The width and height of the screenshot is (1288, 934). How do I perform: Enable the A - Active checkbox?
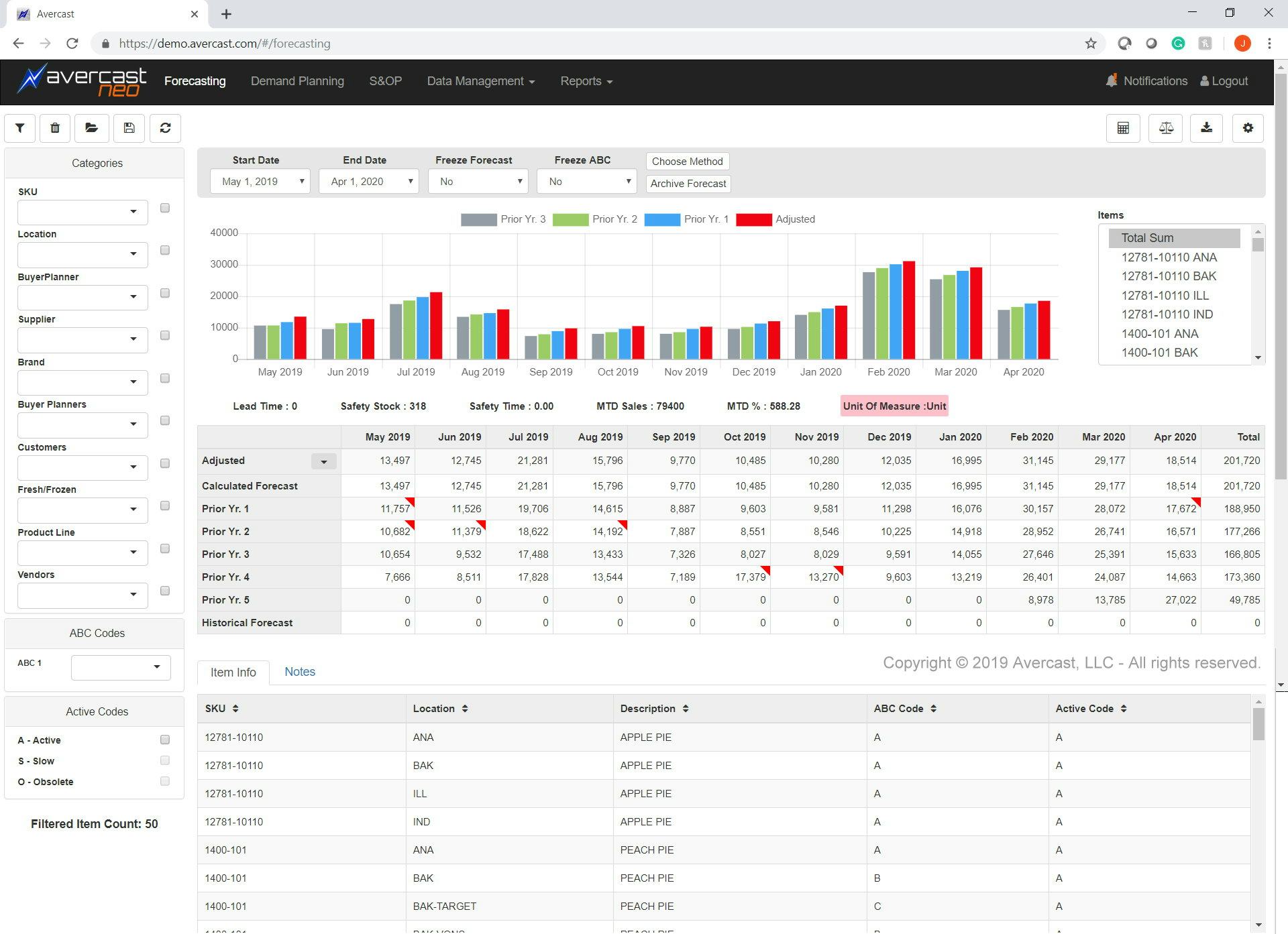click(x=165, y=740)
